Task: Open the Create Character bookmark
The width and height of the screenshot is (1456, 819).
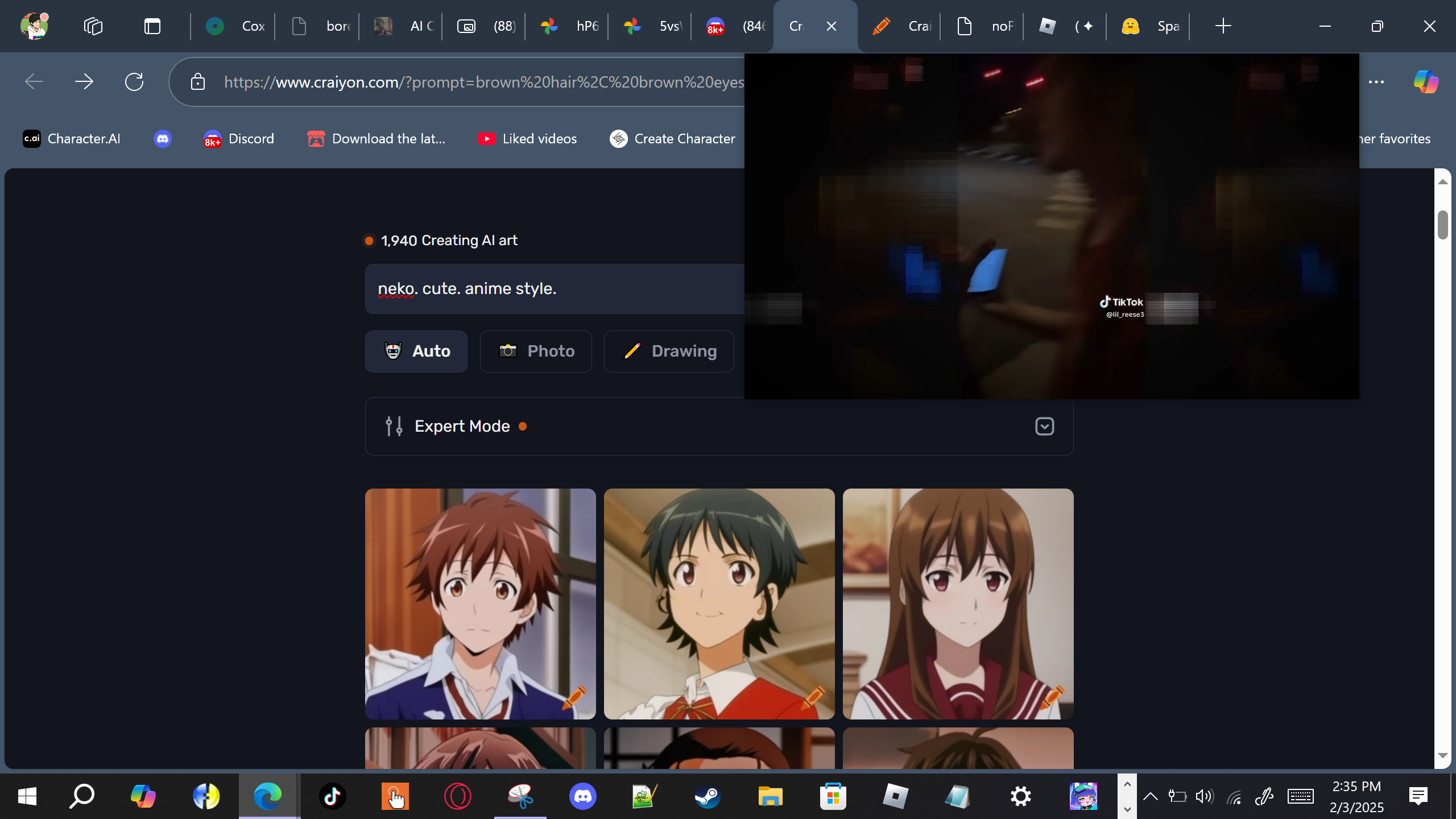Action: pyautogui.click(x=672, y=139)
